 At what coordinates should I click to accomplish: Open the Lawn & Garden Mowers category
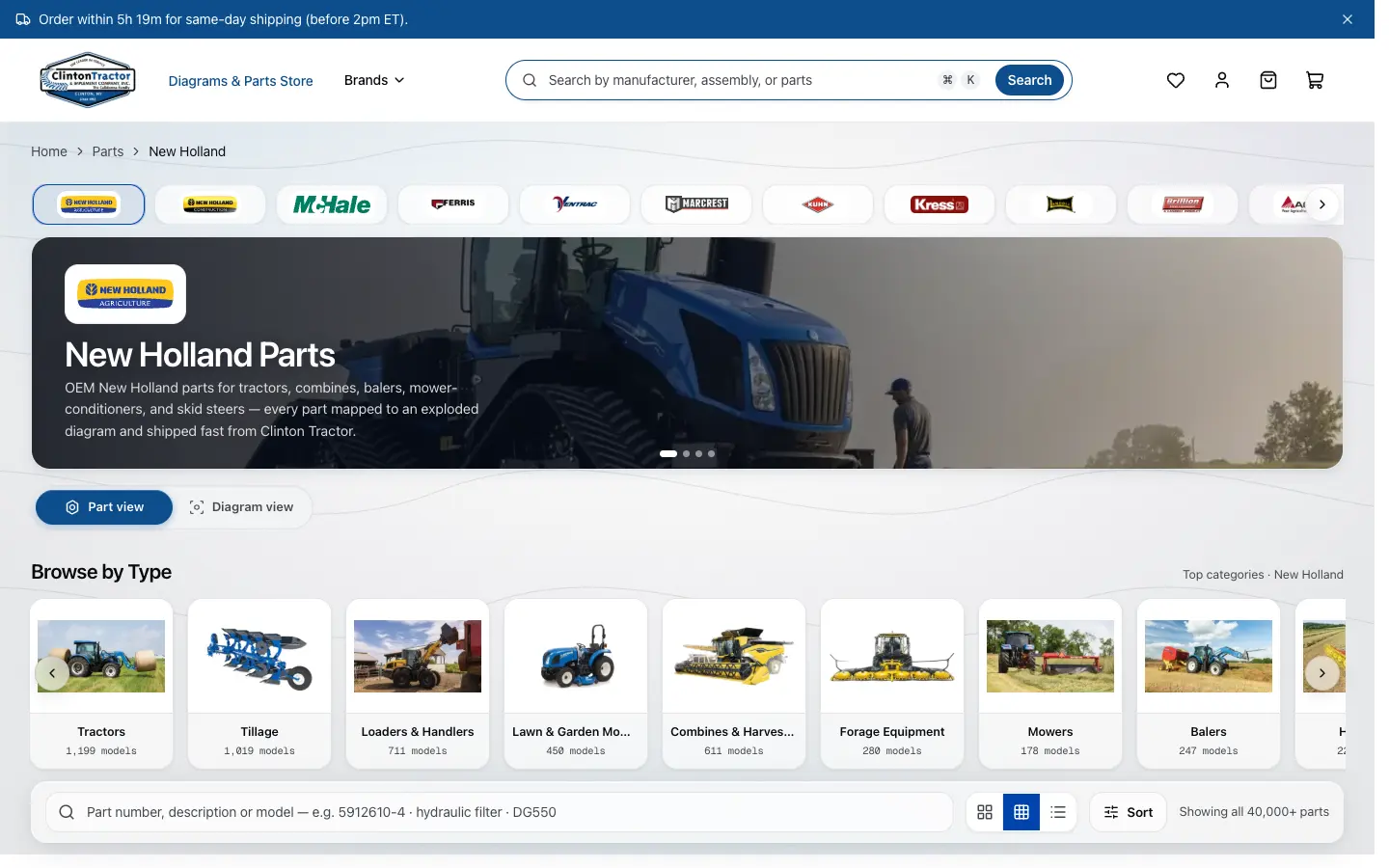[x=576, y=684]
